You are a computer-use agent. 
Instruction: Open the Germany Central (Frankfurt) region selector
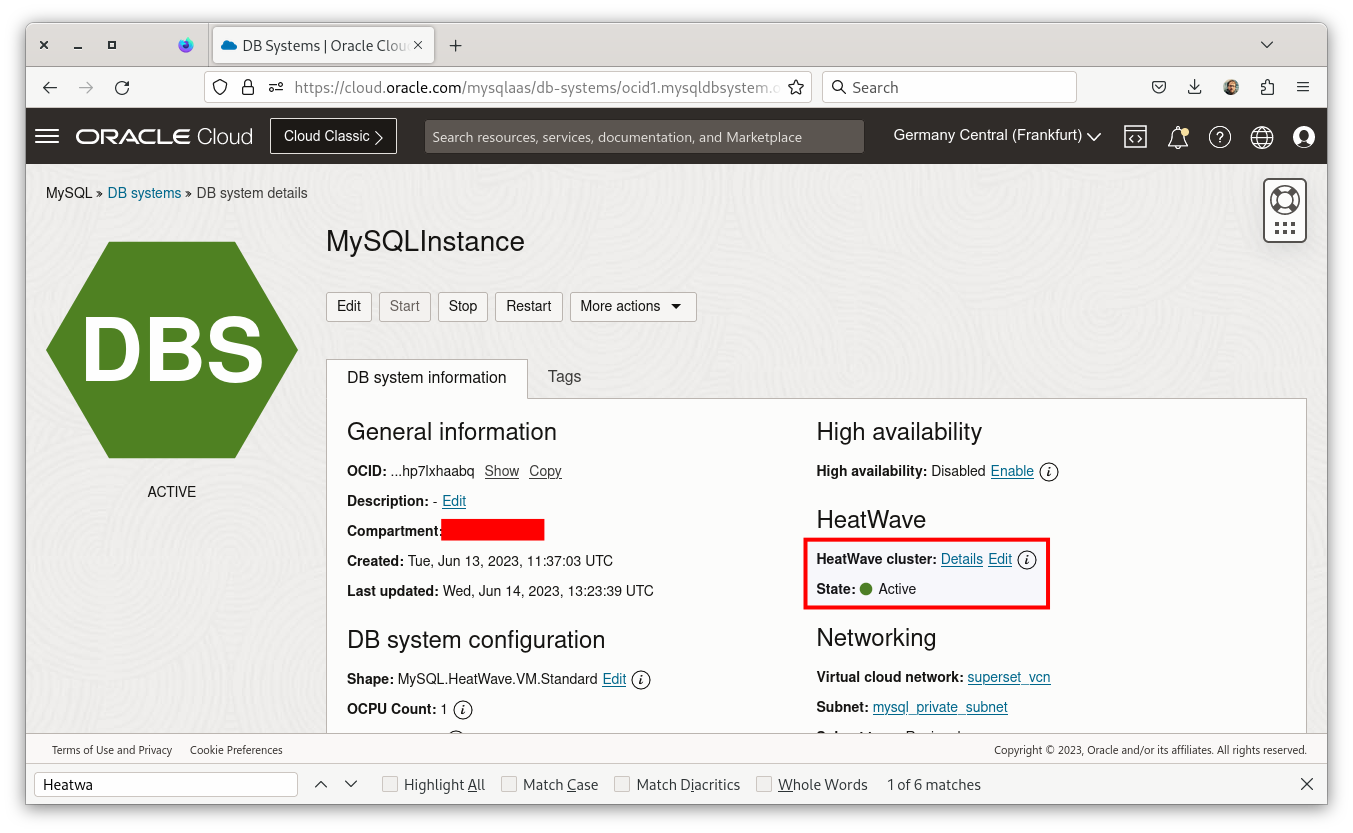tap(997, 136)
